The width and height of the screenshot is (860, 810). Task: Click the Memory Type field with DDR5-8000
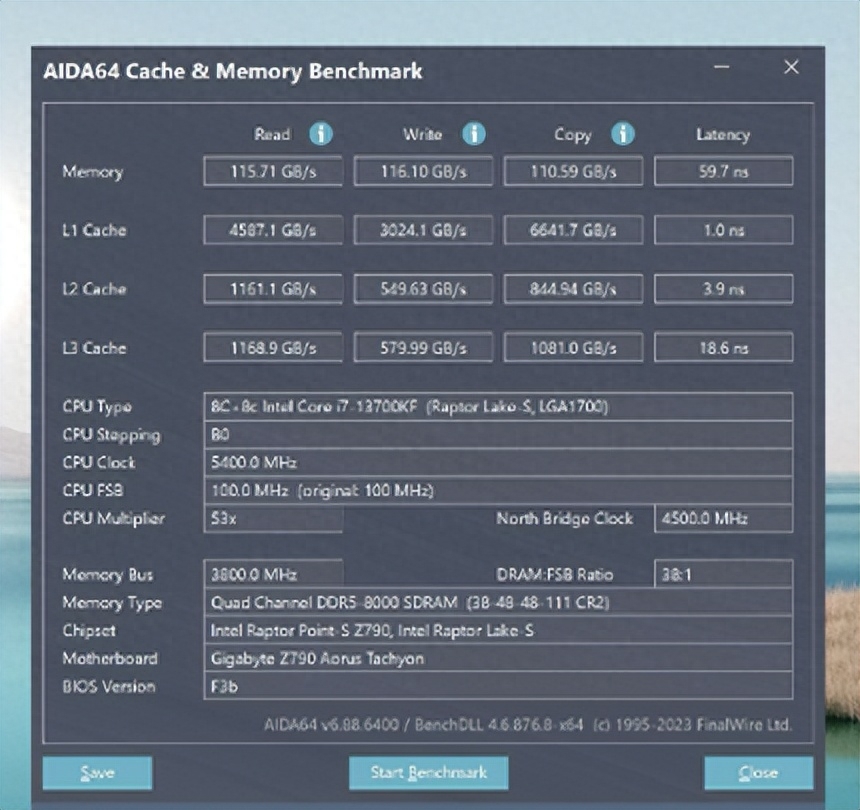pos(498,603)
